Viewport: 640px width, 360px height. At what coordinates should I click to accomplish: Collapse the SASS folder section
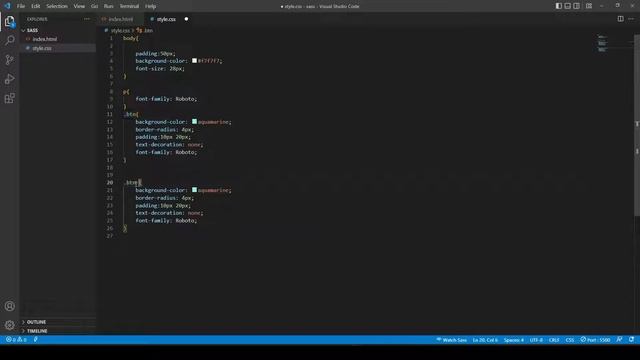[x=58, y=30]
